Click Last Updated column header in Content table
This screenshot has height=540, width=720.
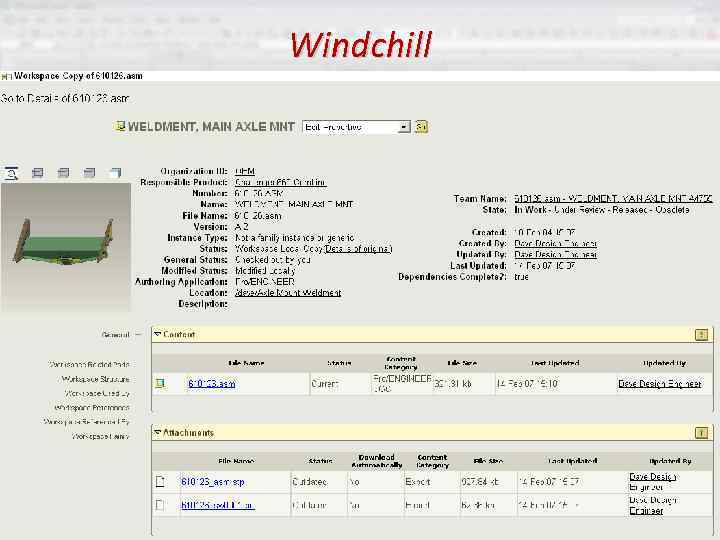coord(555,363)
